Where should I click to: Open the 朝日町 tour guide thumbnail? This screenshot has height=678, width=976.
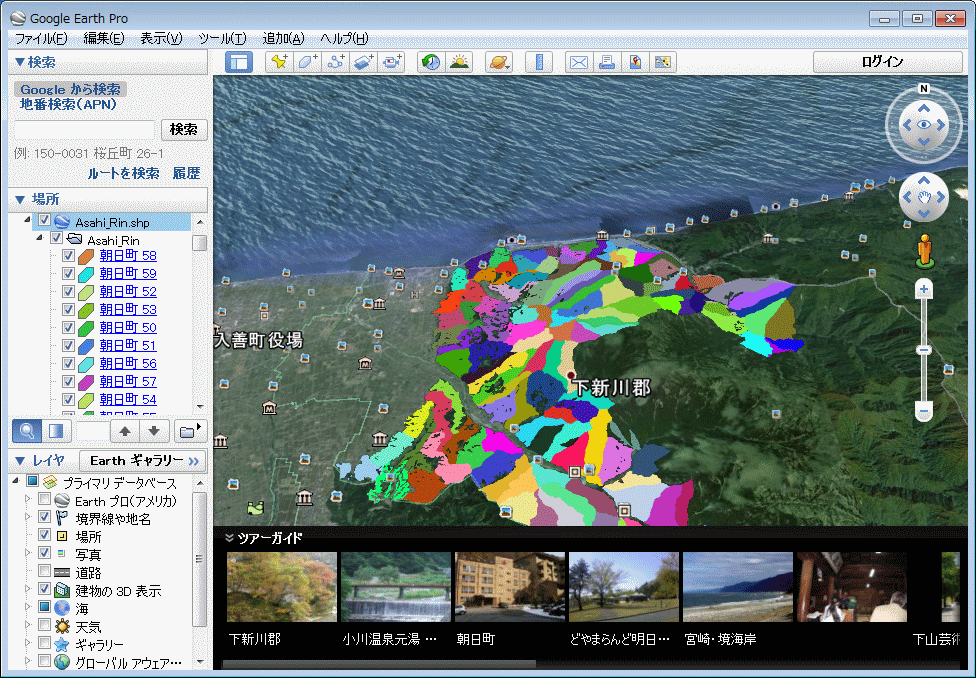pyautogui.click(x=509, y=586)
